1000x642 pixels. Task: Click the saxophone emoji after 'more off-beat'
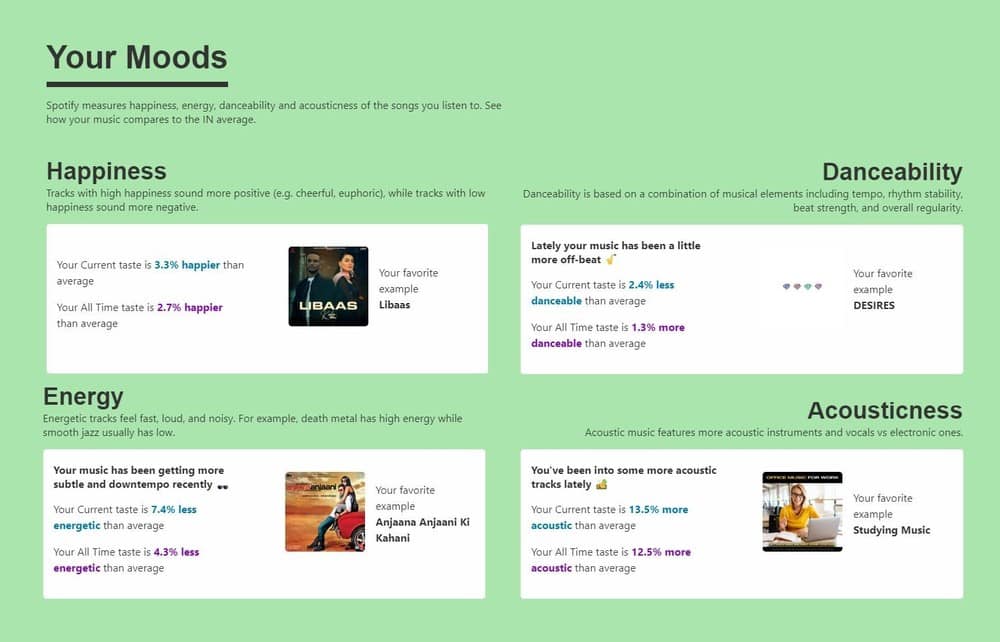pyautogui.click(x=611, y=260)
